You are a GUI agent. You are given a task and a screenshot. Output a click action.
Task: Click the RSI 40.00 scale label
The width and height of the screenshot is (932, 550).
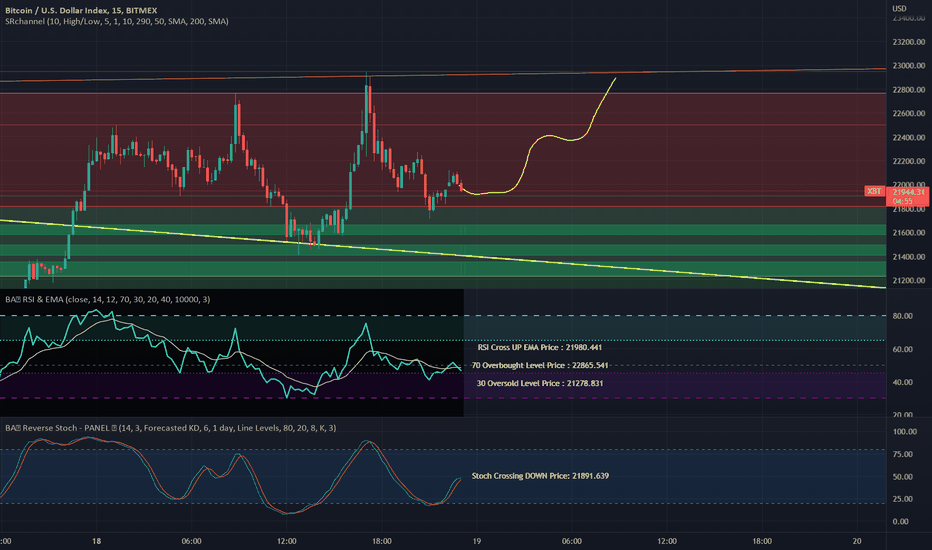(x=902, y=382)
